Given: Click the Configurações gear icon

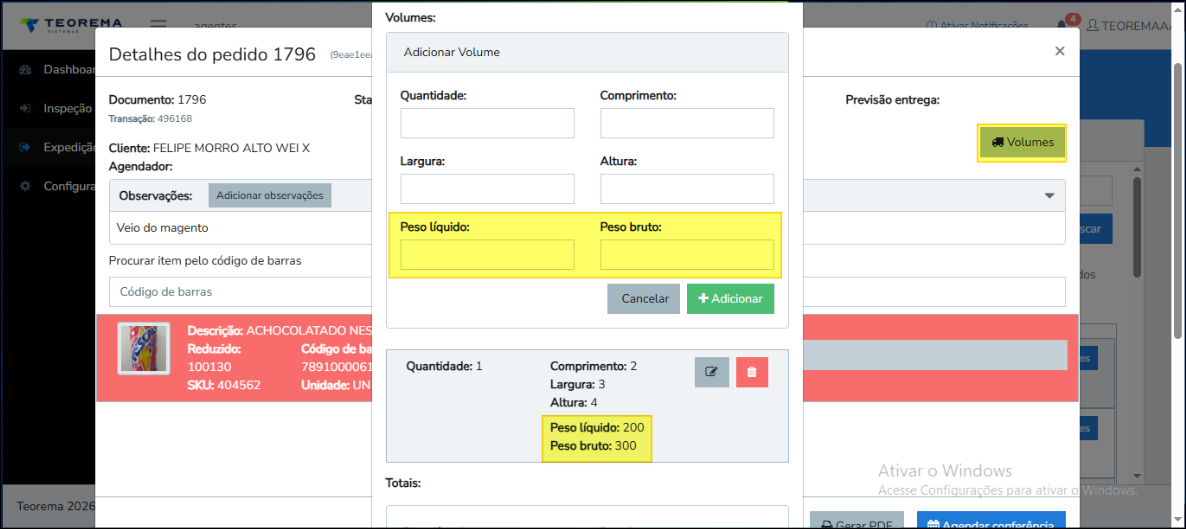Looking at the screenshot, I should [25, 186].
